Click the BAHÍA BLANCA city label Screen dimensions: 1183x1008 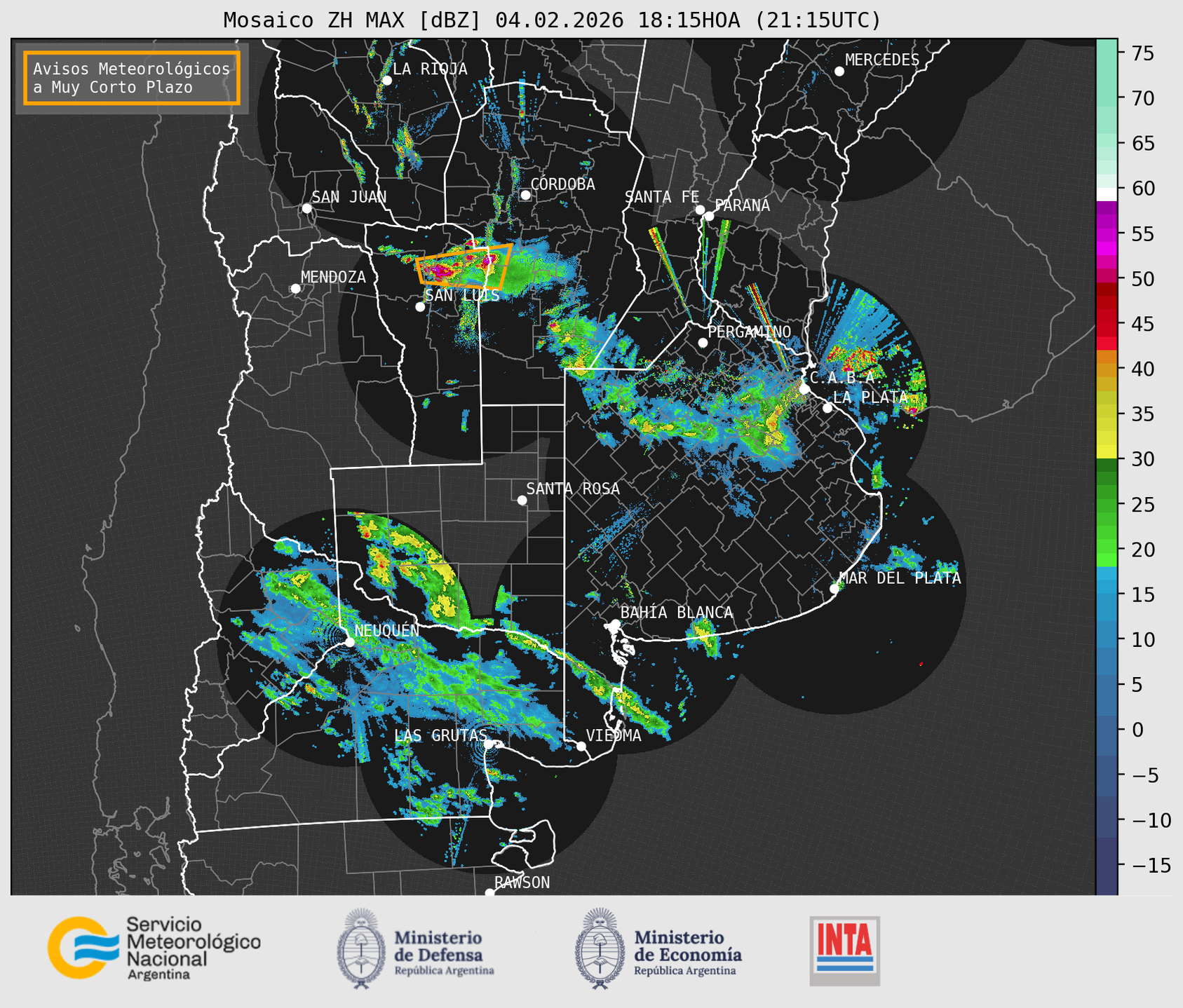click(677, 613)
